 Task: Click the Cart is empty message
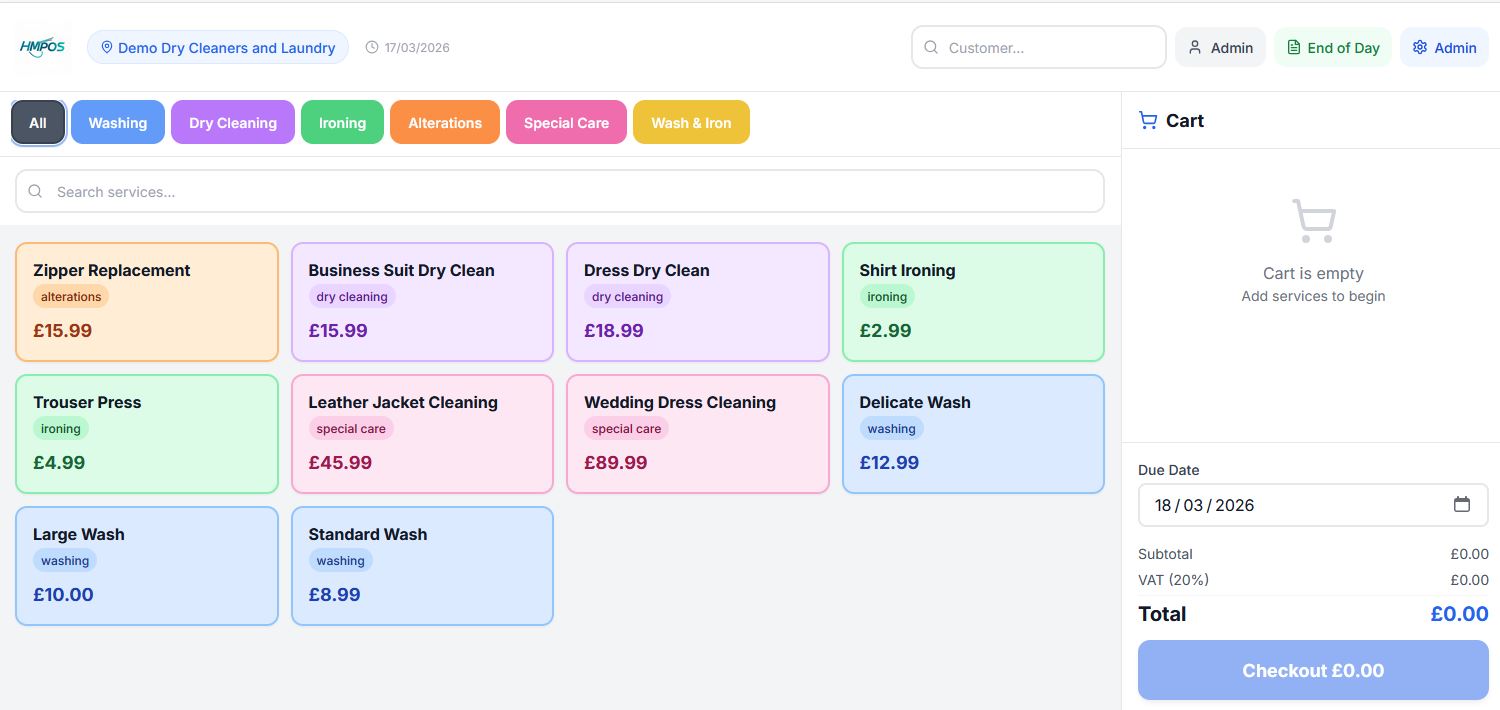(x=1313, y=273)
